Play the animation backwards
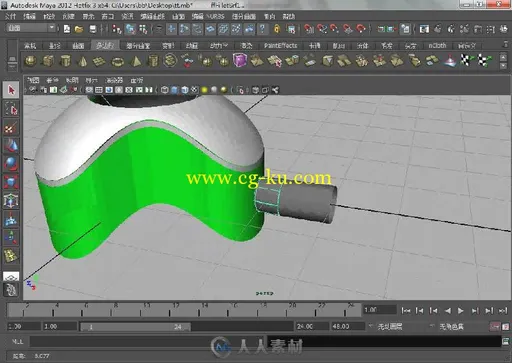 pos(448,311)
